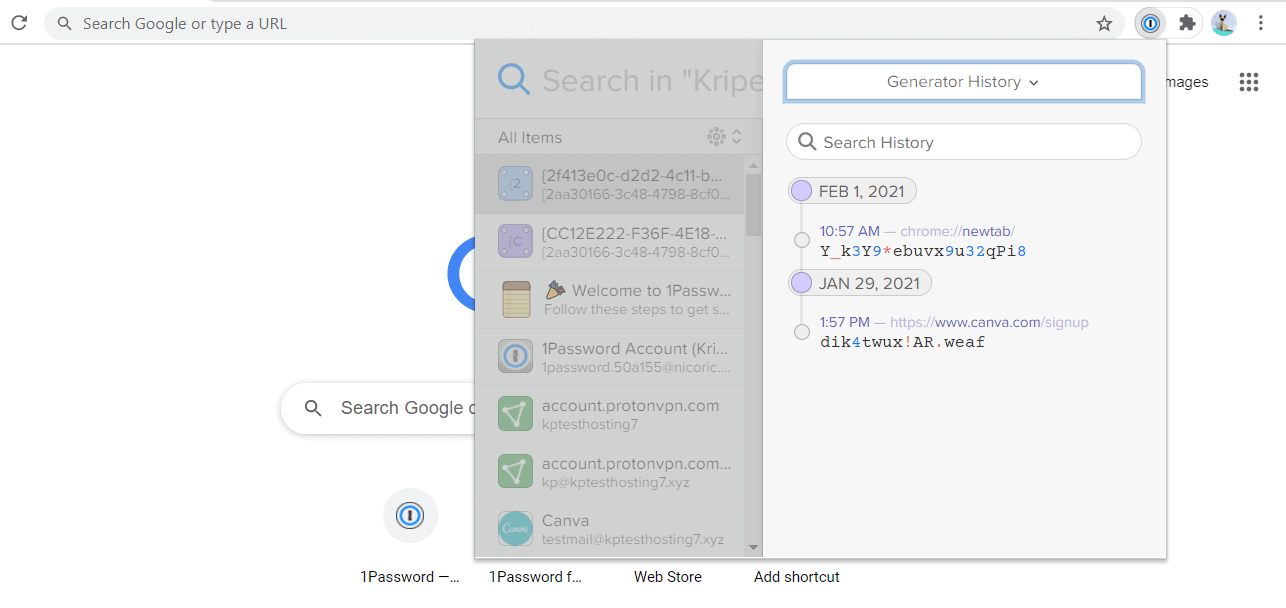Reload the page using the refresh icon
The image size is (1286, 608).
[19, 23]
